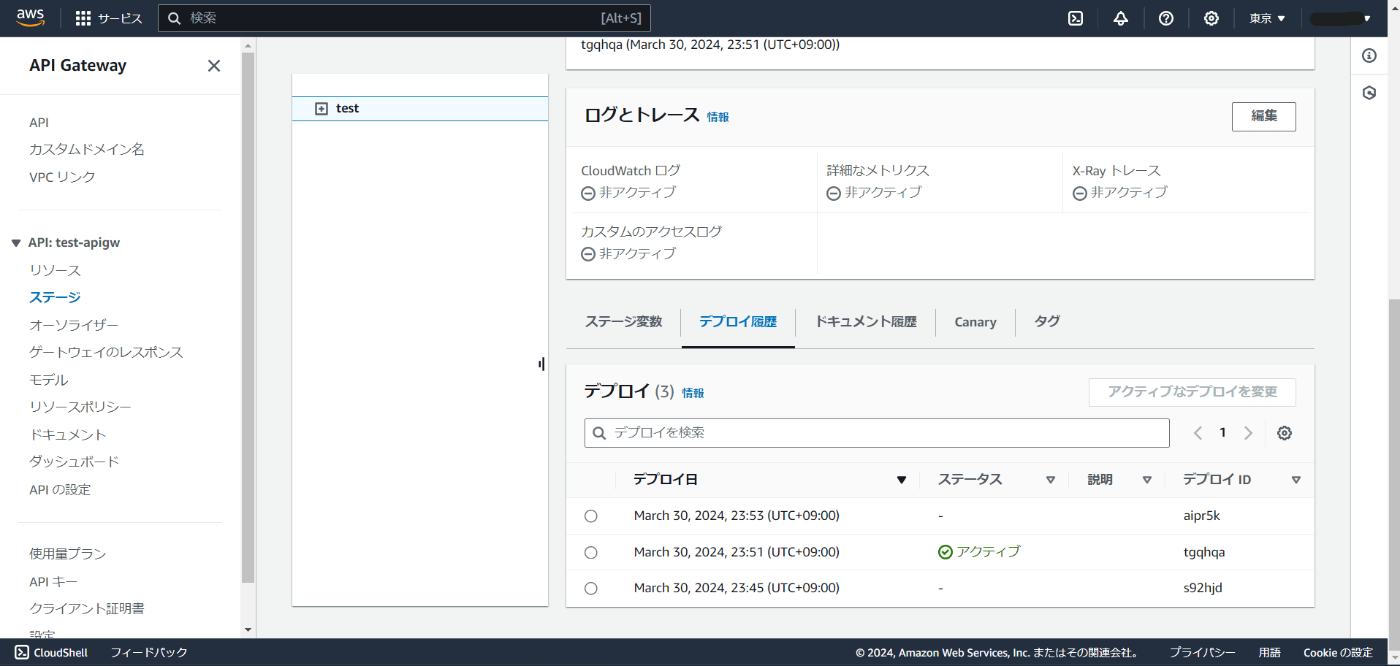Click the top AWS search box

pos(405,18)
